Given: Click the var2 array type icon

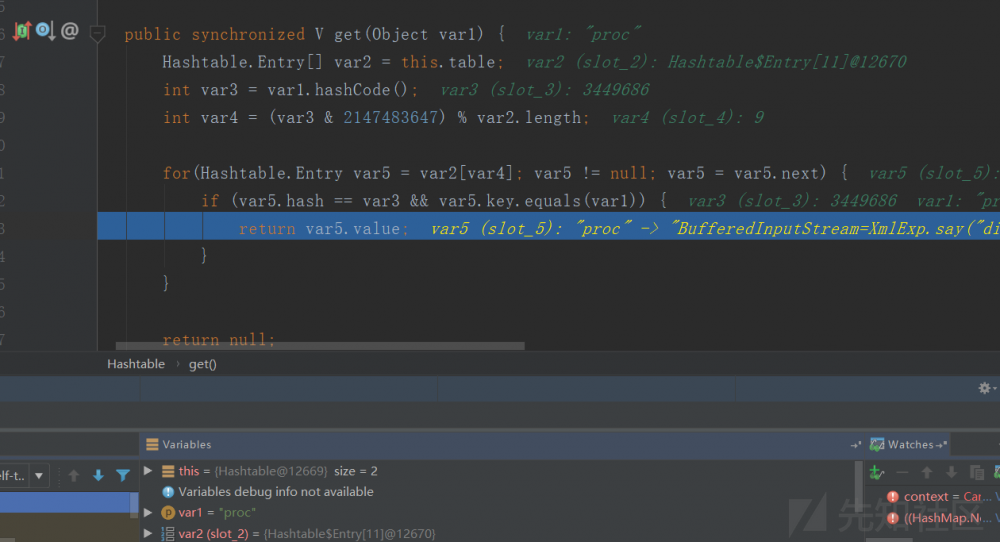Looking at the screenshot, I should [x=168, y=534].
